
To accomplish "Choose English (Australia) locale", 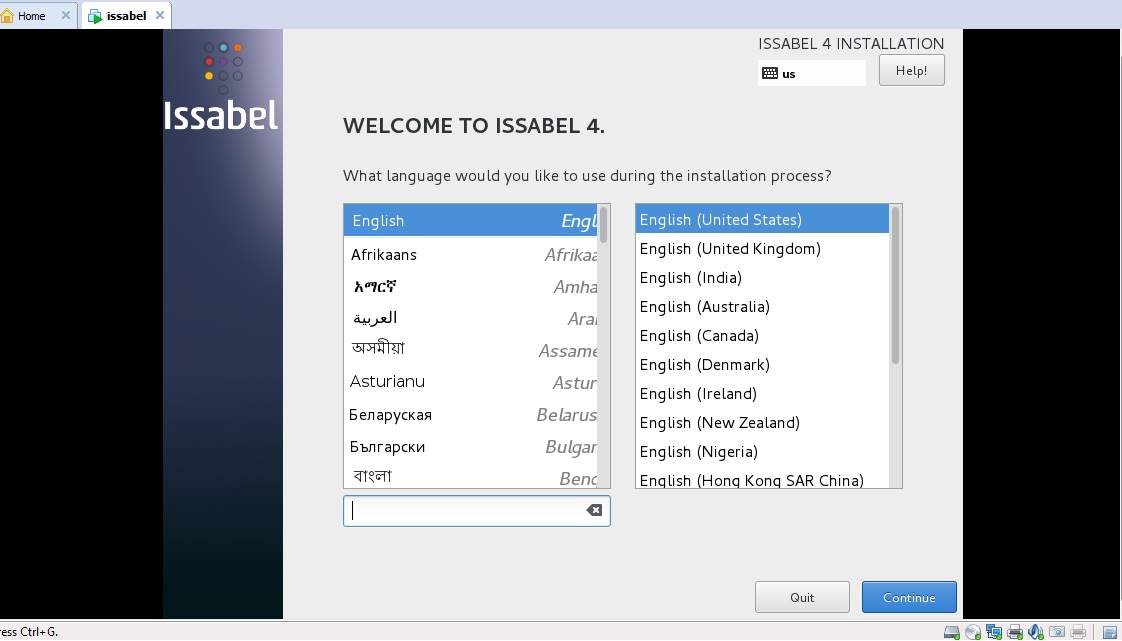I will click(762, 306).
